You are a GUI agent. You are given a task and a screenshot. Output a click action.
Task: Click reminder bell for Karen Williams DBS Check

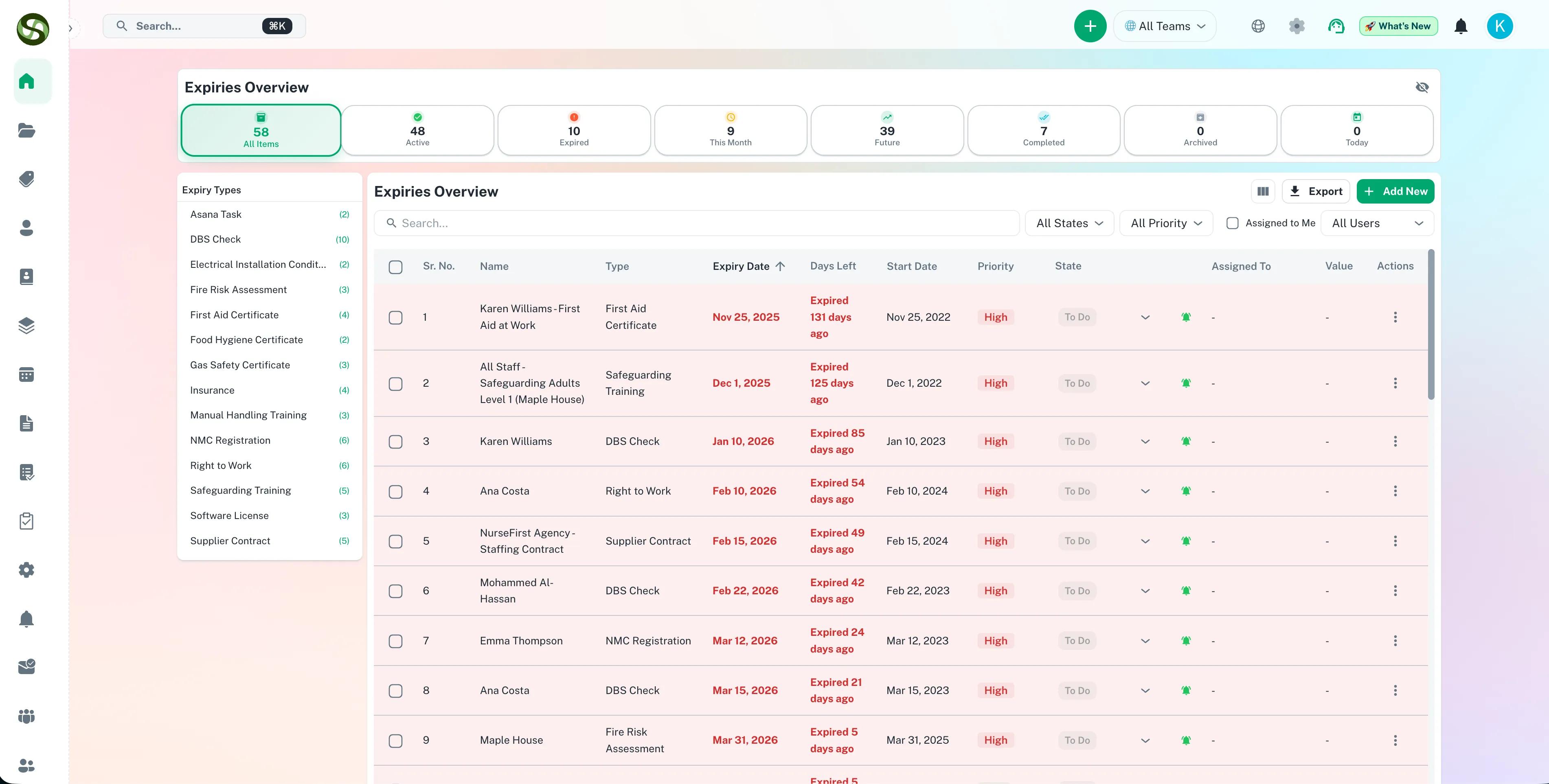click(x=1186, y=441)
